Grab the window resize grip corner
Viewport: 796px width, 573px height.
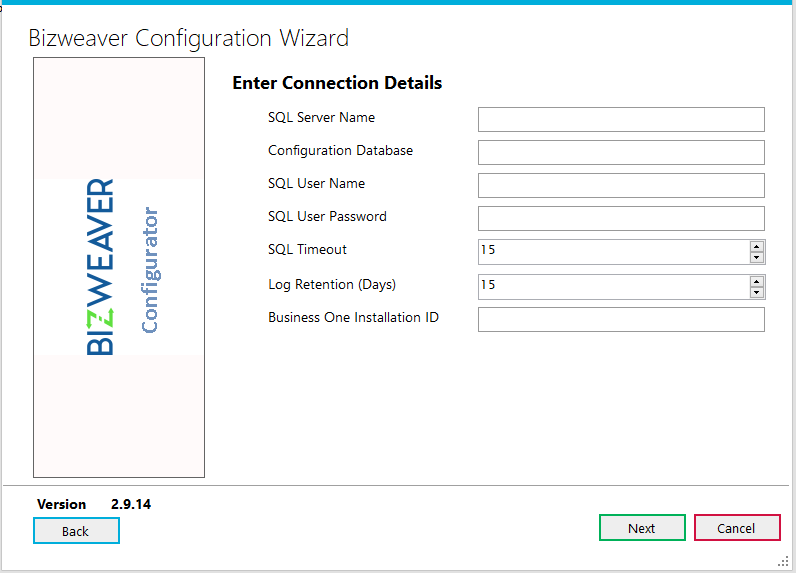783,561
